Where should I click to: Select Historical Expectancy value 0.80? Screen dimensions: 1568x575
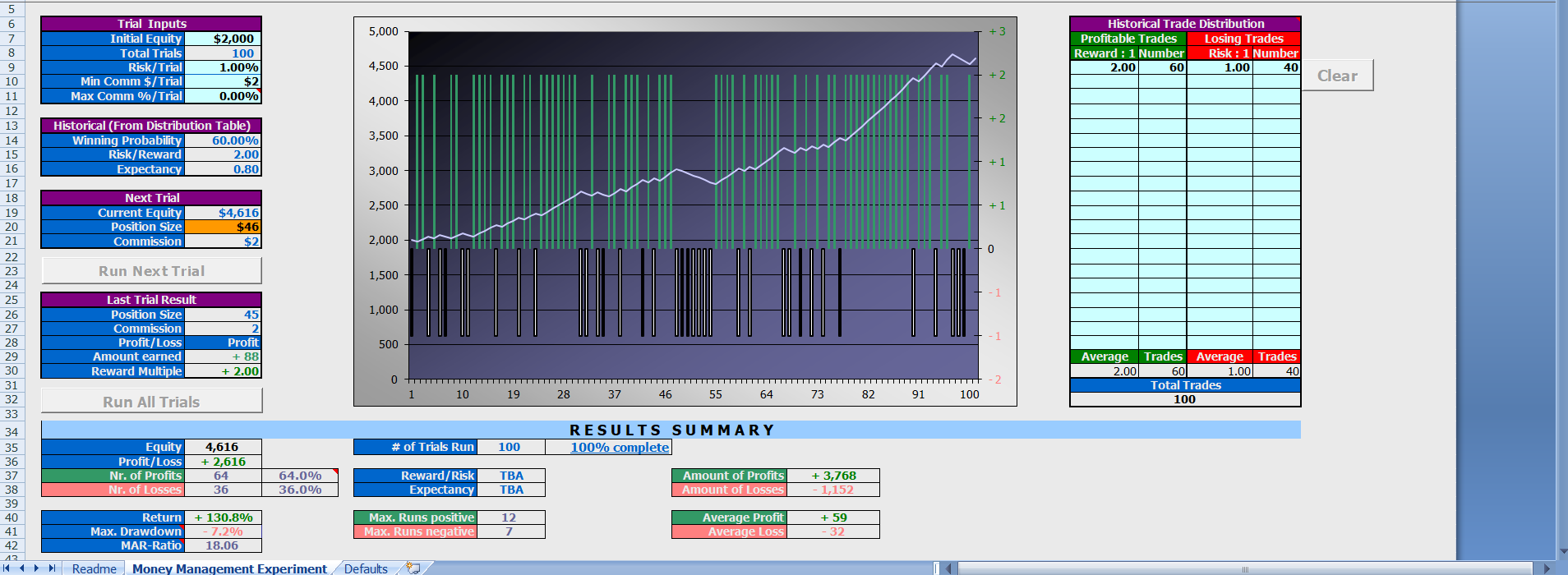(223, 169)
